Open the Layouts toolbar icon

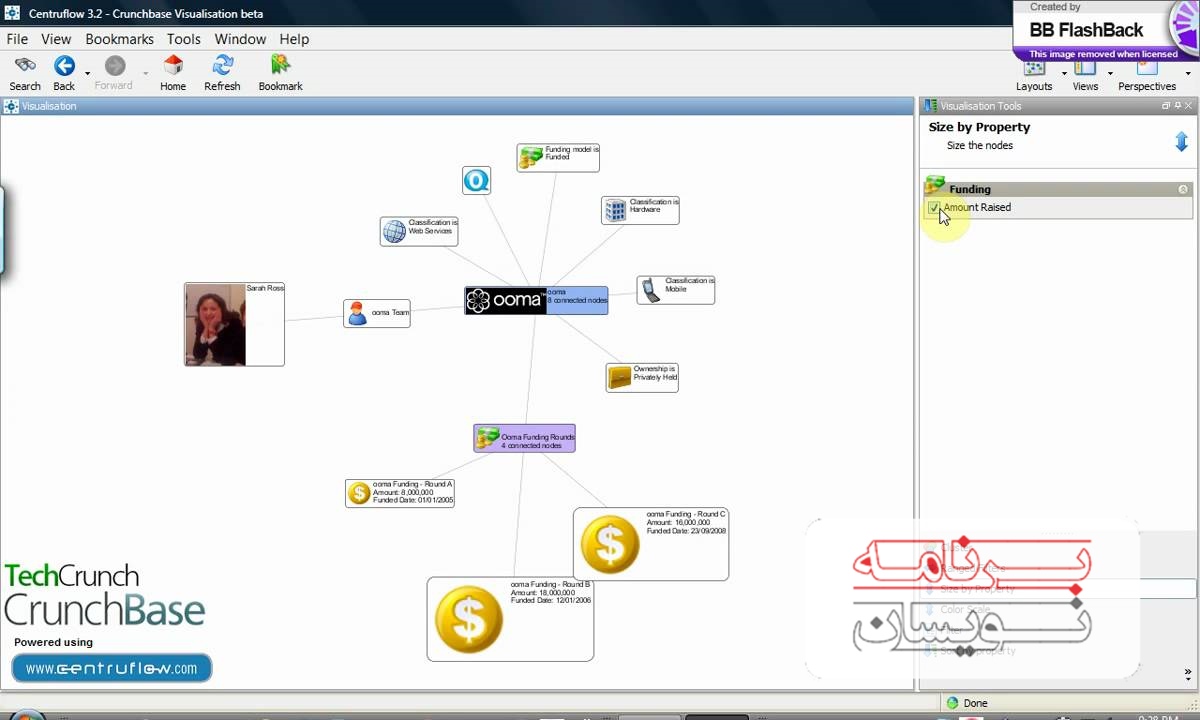pyautogui.click(x=1034, y=69)
